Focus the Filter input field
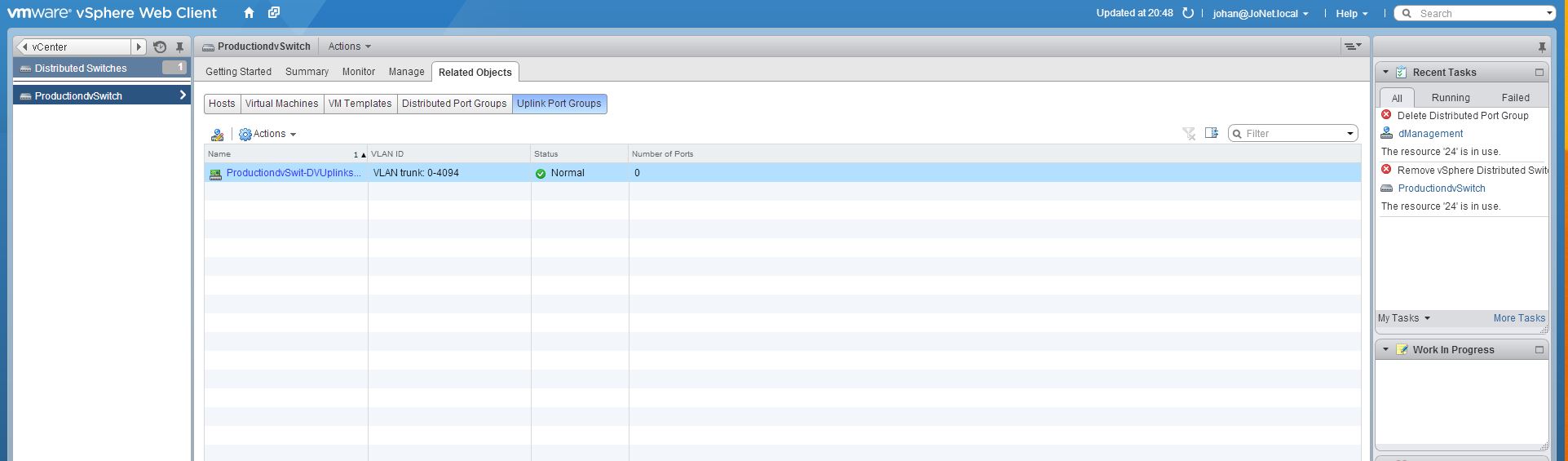The width and height of the screenshot is (1568, 461). coord(1292,134)
